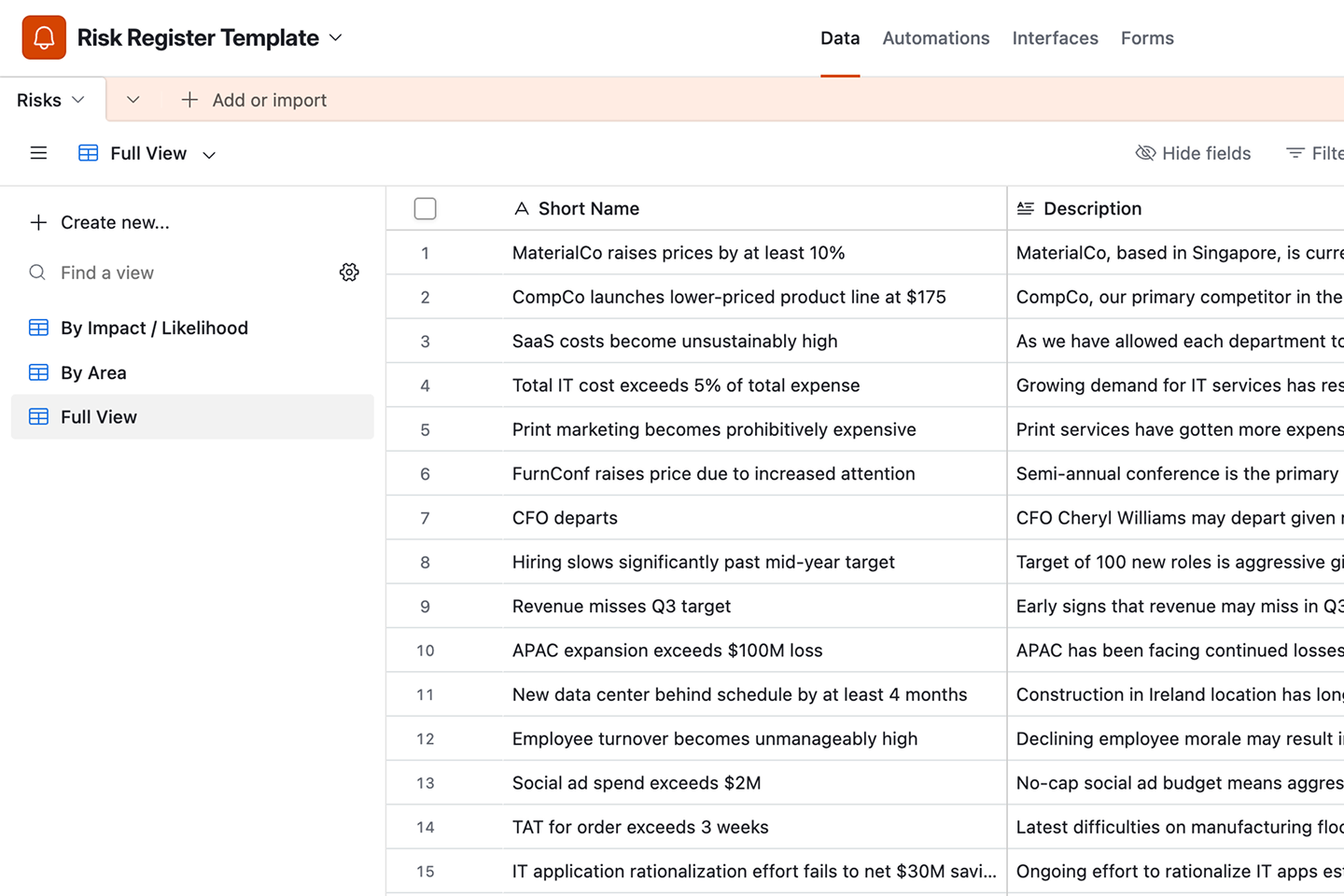1344x896 pixels.
Task: Click the Short Name column header
Action: (754, 208)
